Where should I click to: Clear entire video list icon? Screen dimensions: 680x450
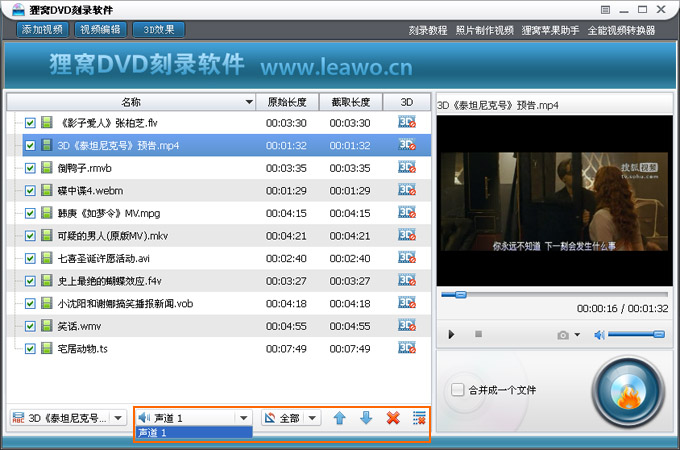[x=419, y=418]
